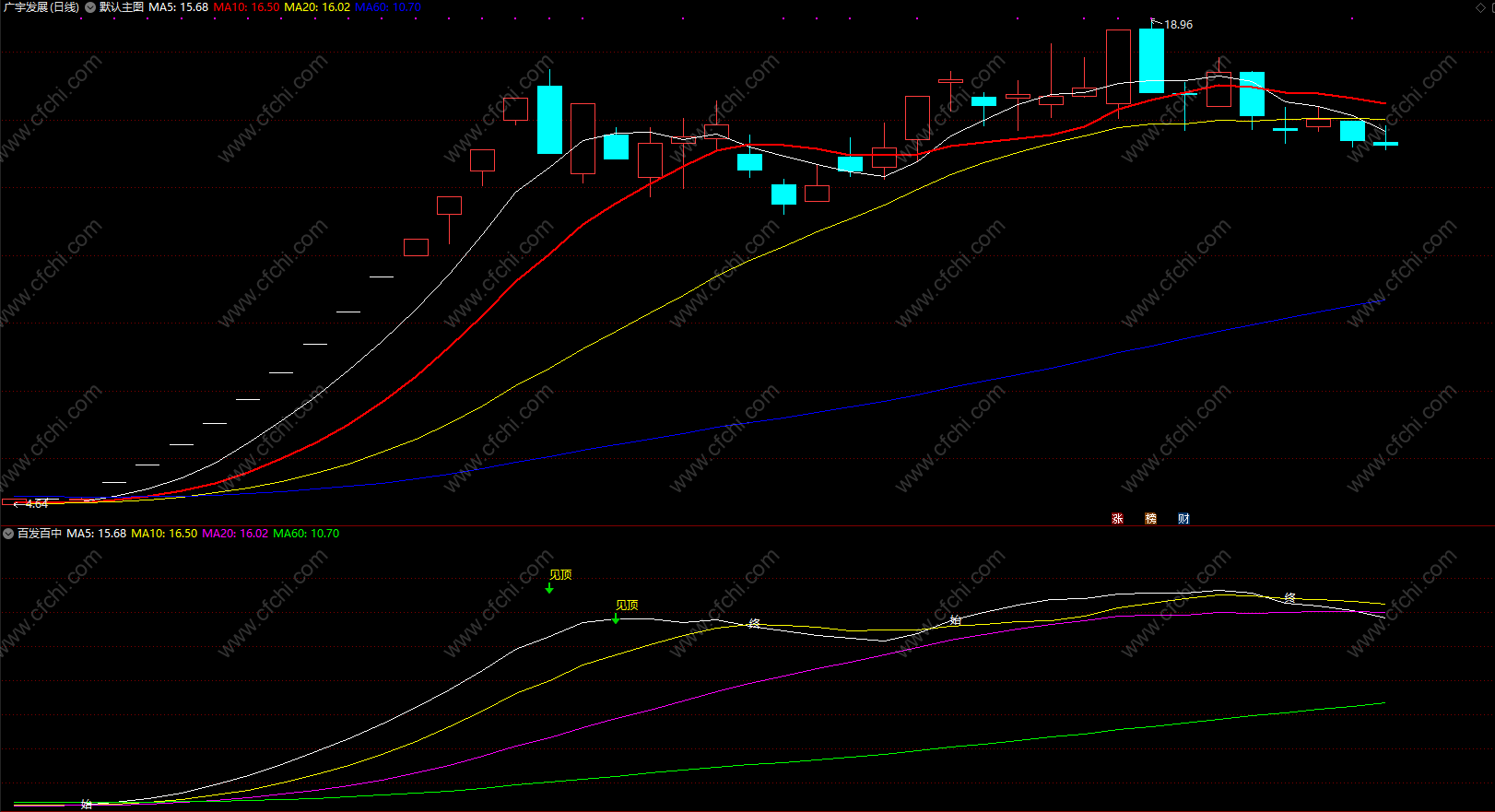Click main chart MA5: 15.68 value

coord(179,7)
